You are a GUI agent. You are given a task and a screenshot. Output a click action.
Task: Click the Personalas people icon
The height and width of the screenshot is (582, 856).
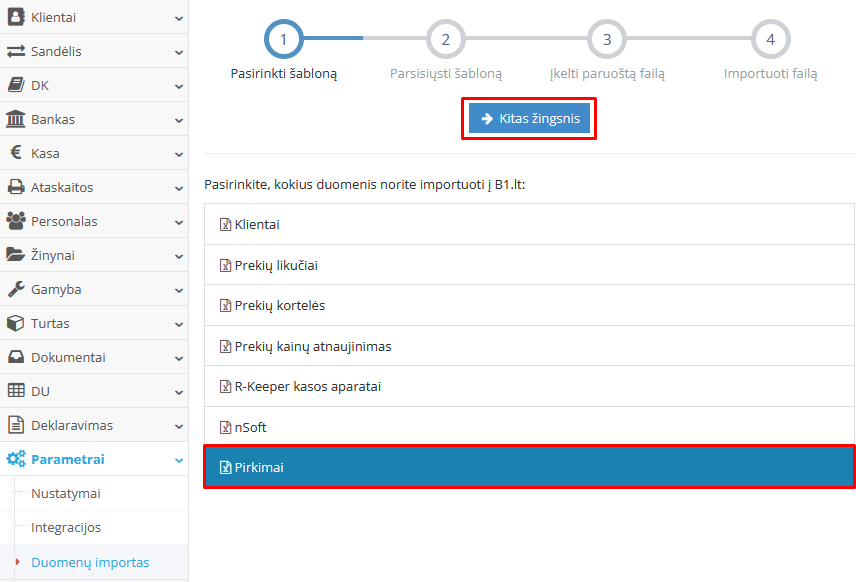[x=16, y=221]
